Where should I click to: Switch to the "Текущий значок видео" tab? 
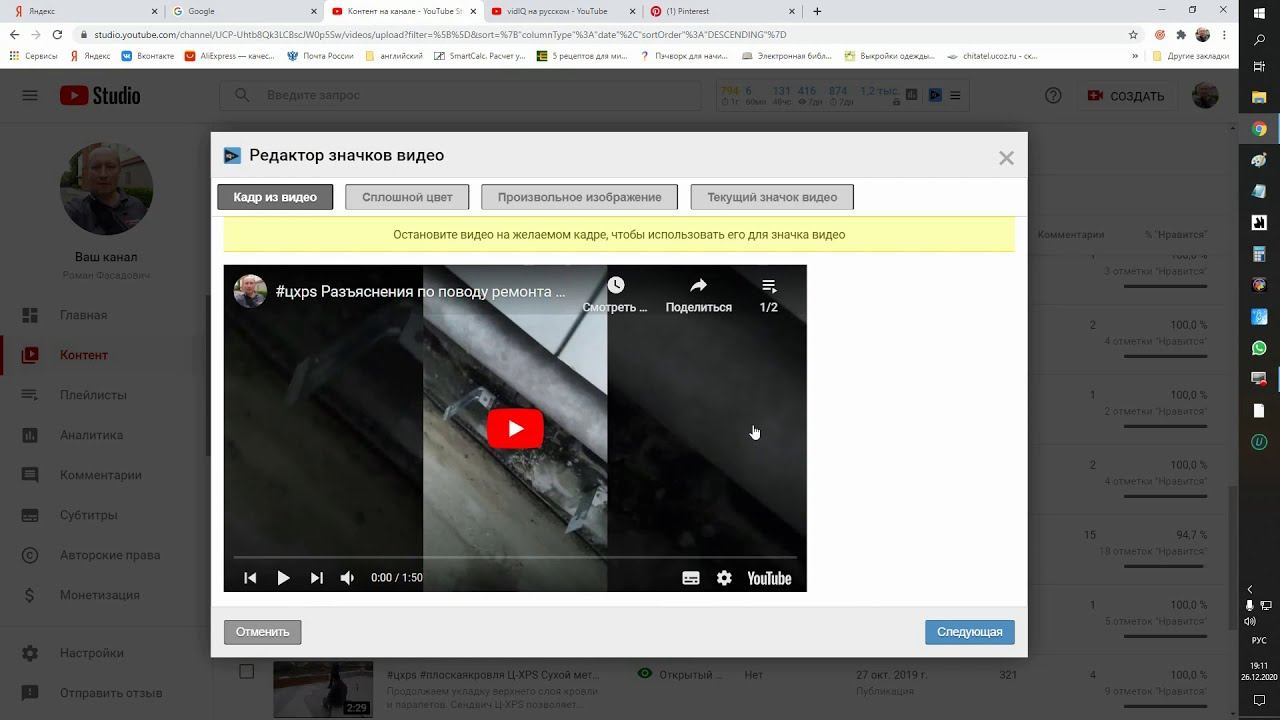pyautogui.click(x=772, y=197)
